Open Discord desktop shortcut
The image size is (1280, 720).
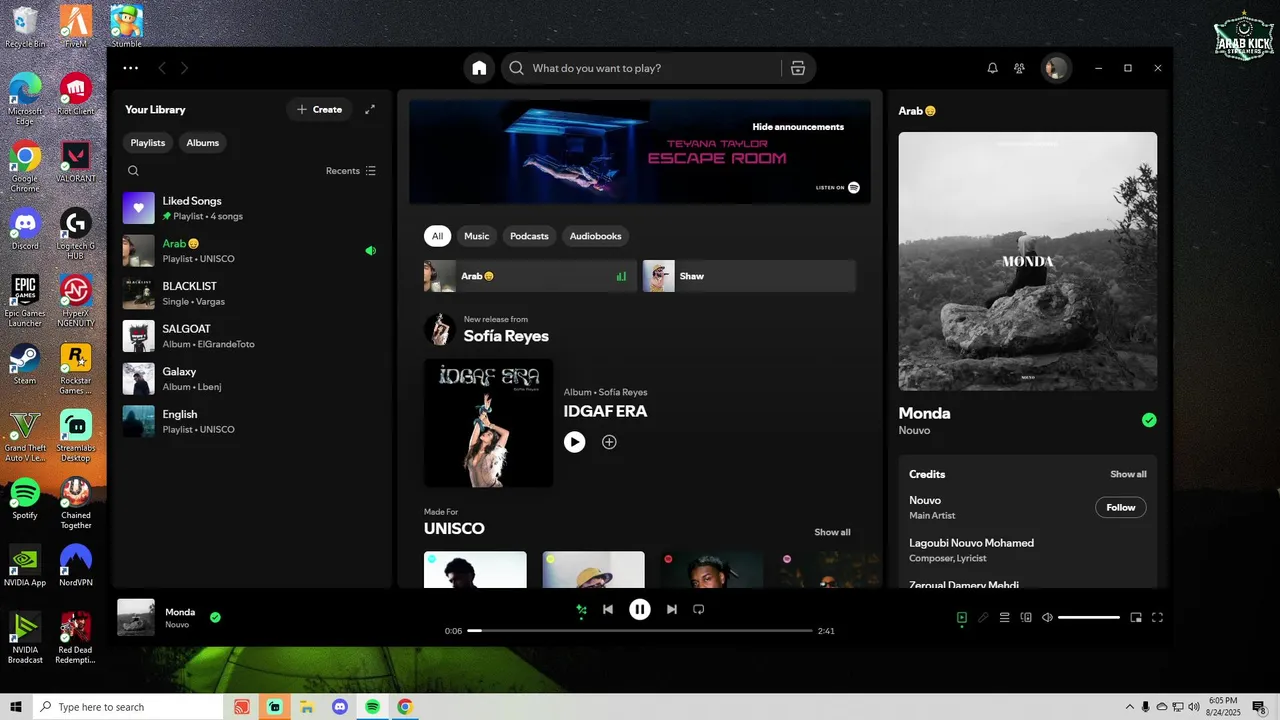tap(25, 229)
